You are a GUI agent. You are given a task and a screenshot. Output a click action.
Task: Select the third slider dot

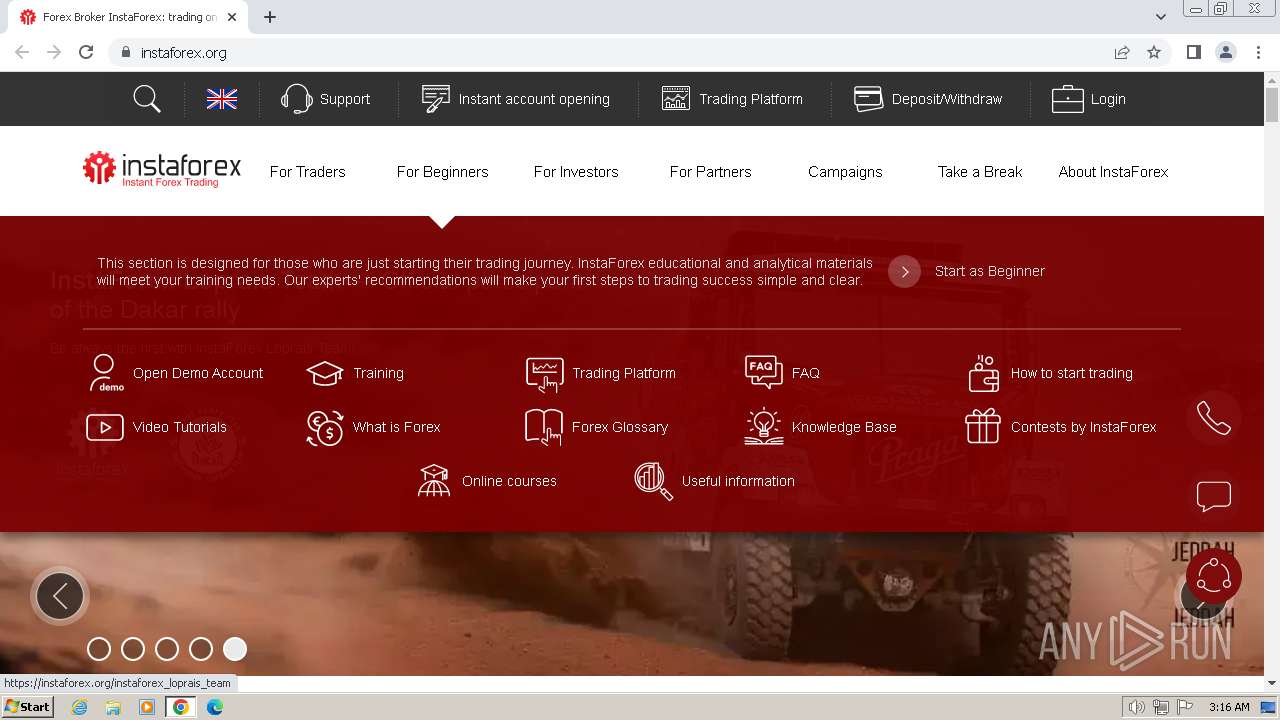[167, 649]
